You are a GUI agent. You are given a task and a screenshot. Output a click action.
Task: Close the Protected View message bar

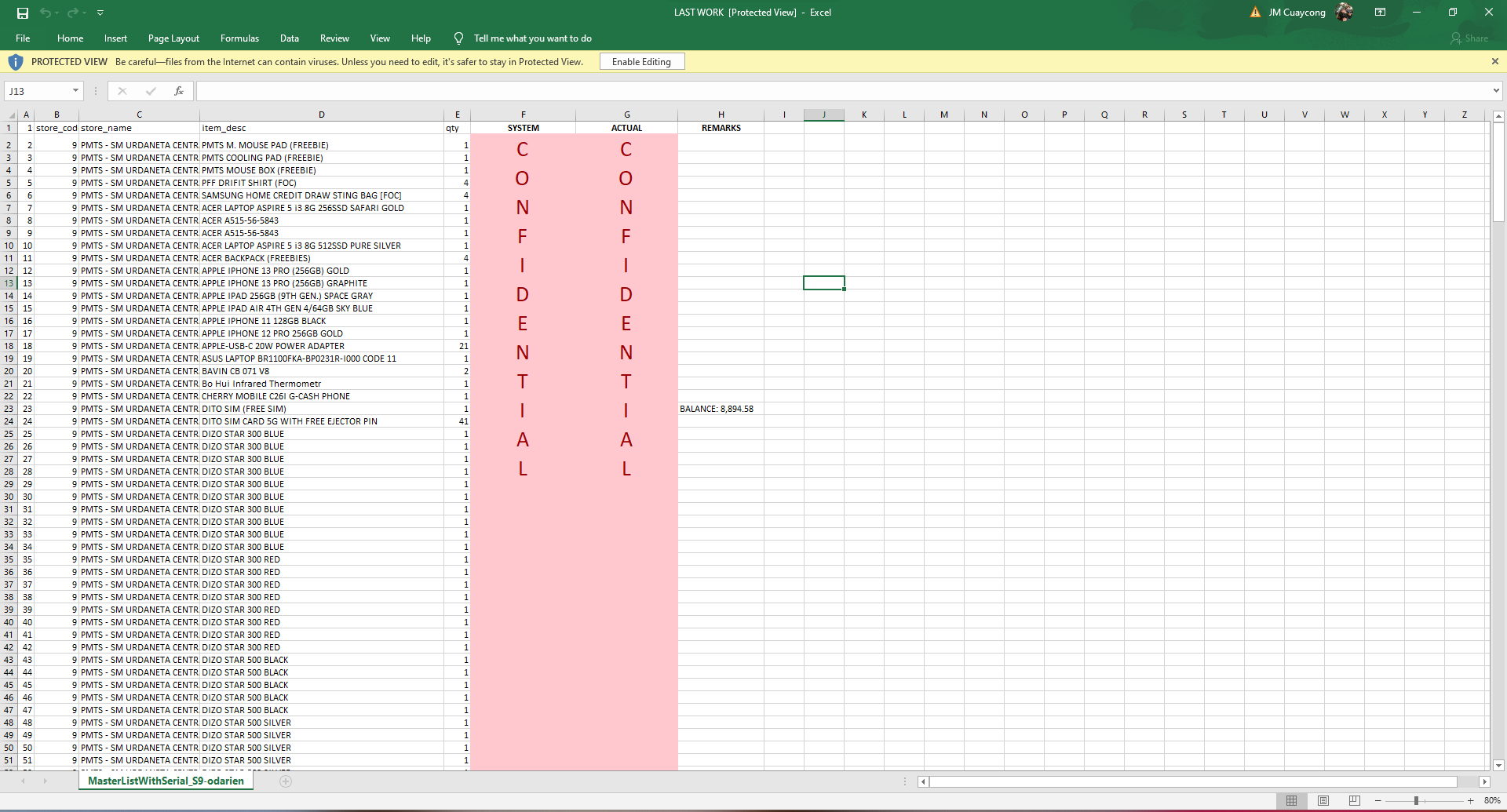point(1494,61)
